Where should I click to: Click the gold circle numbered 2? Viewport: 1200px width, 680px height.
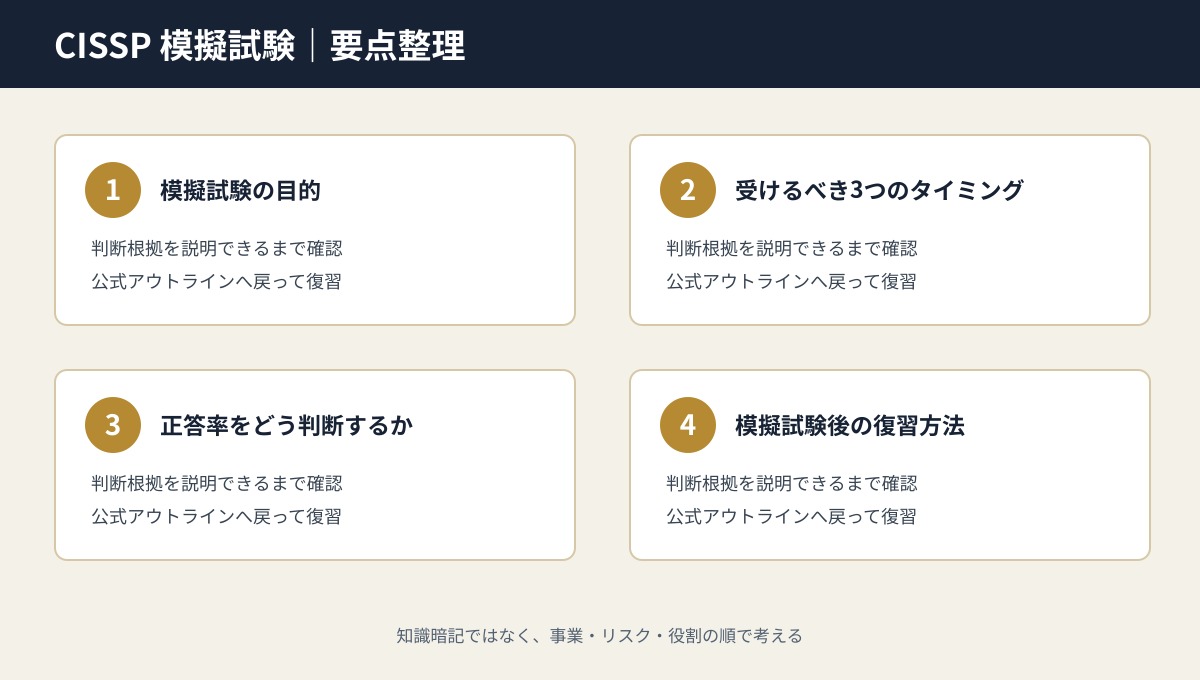(x=688, y=190)
